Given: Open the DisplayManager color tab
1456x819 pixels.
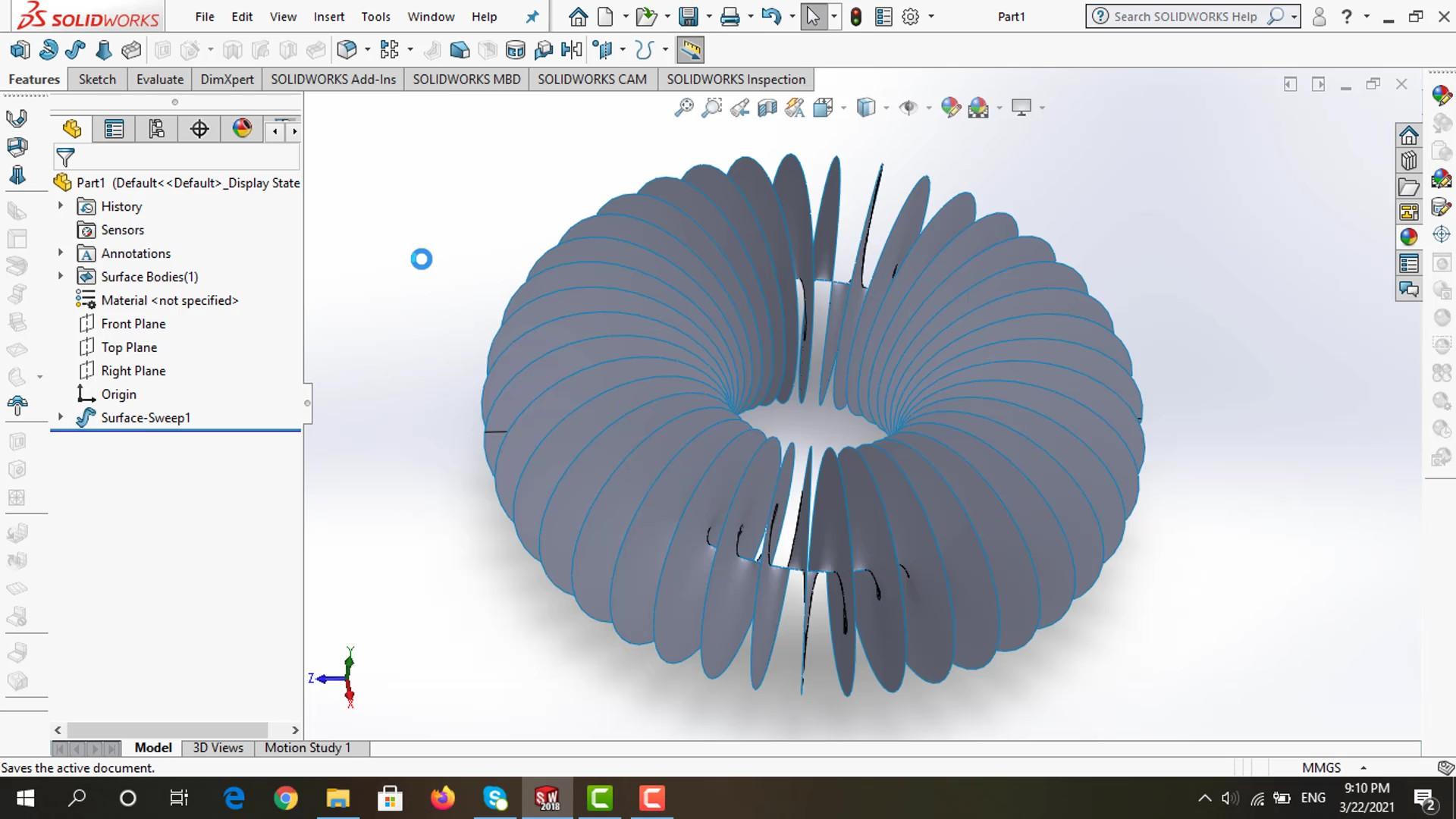Looking at the screenshot, I should pos(241,129).
